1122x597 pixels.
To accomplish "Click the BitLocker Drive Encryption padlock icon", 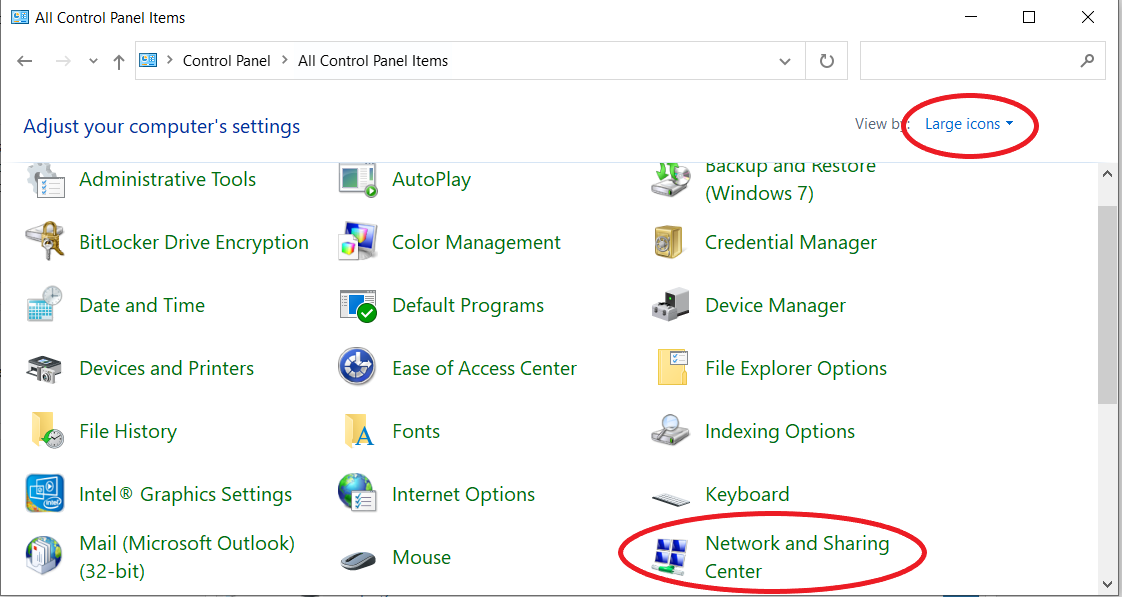I will [x=46, y=243].
